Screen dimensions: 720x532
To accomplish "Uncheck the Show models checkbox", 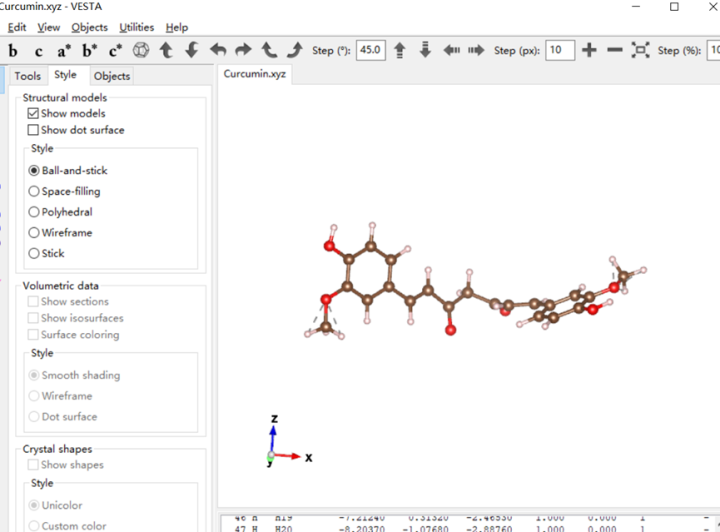I will [34, 114].
